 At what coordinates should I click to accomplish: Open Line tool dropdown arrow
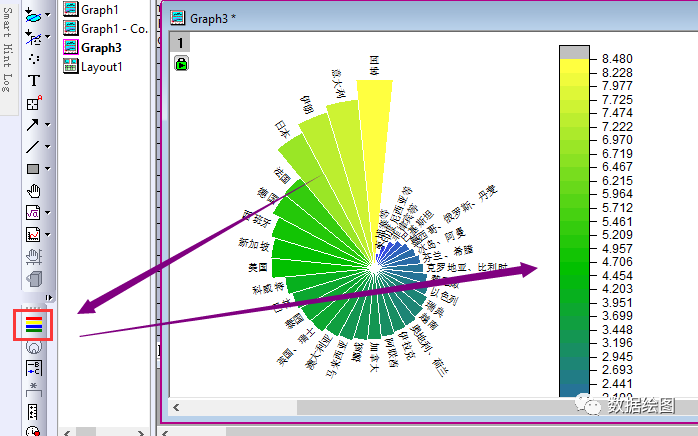click(47, 147)
